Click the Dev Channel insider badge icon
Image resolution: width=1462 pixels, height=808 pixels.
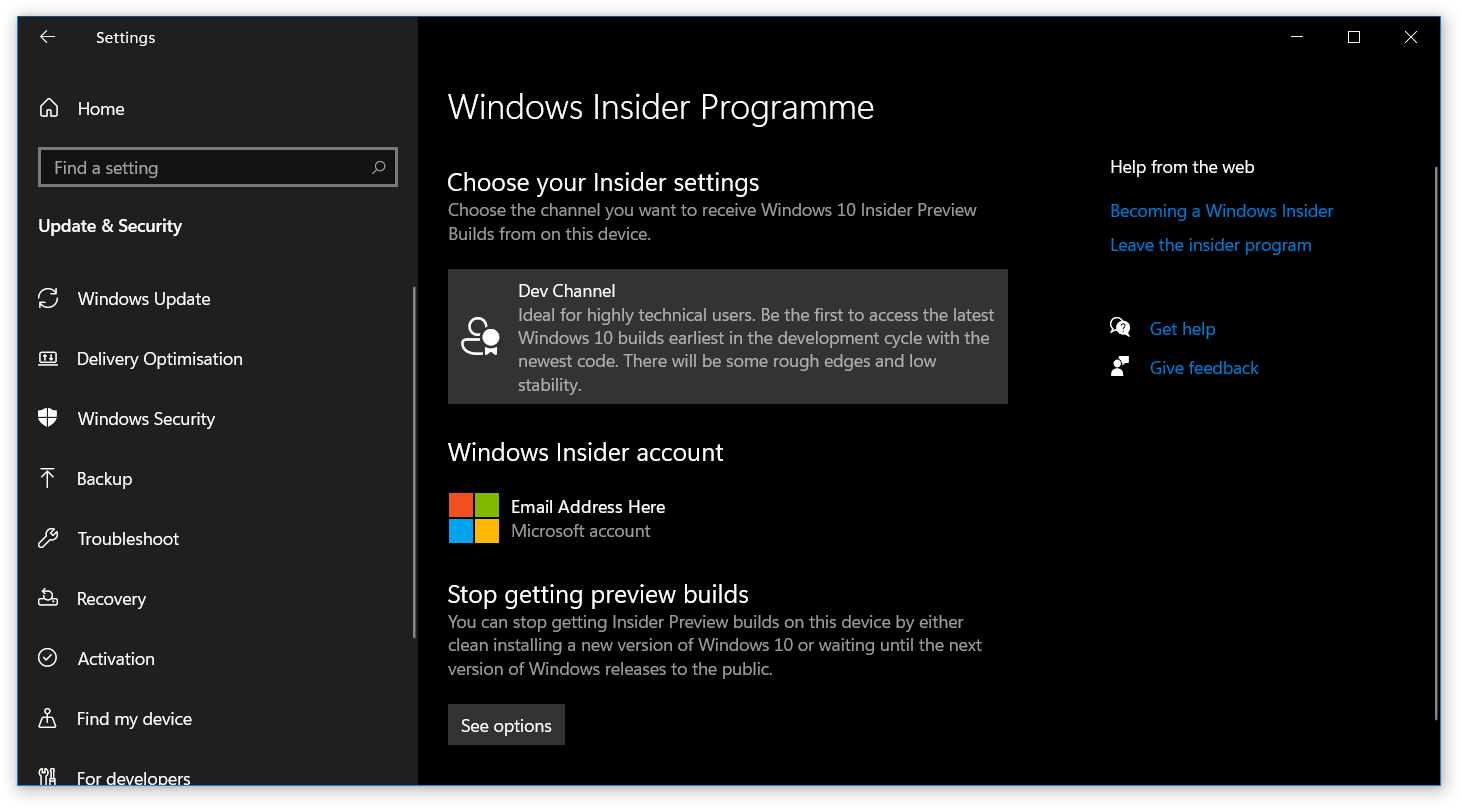(480, 337)
